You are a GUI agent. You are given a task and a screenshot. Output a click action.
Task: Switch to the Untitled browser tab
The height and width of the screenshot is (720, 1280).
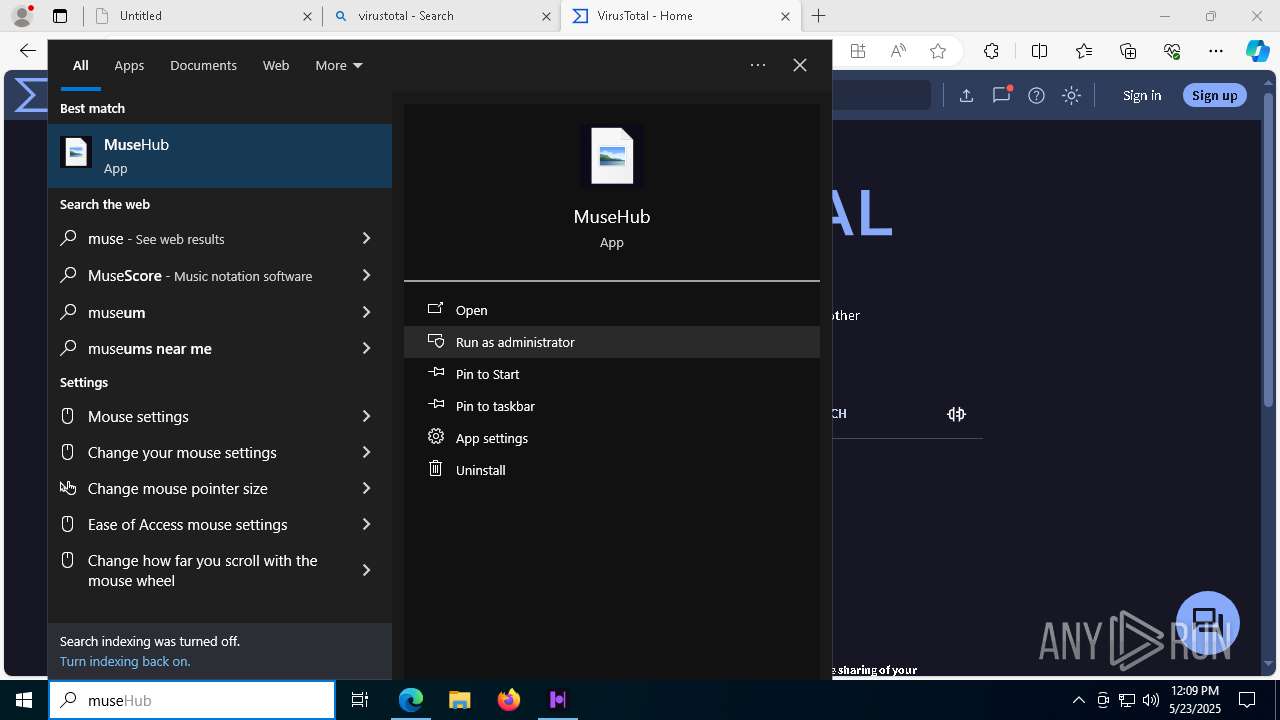pos(203,16)
